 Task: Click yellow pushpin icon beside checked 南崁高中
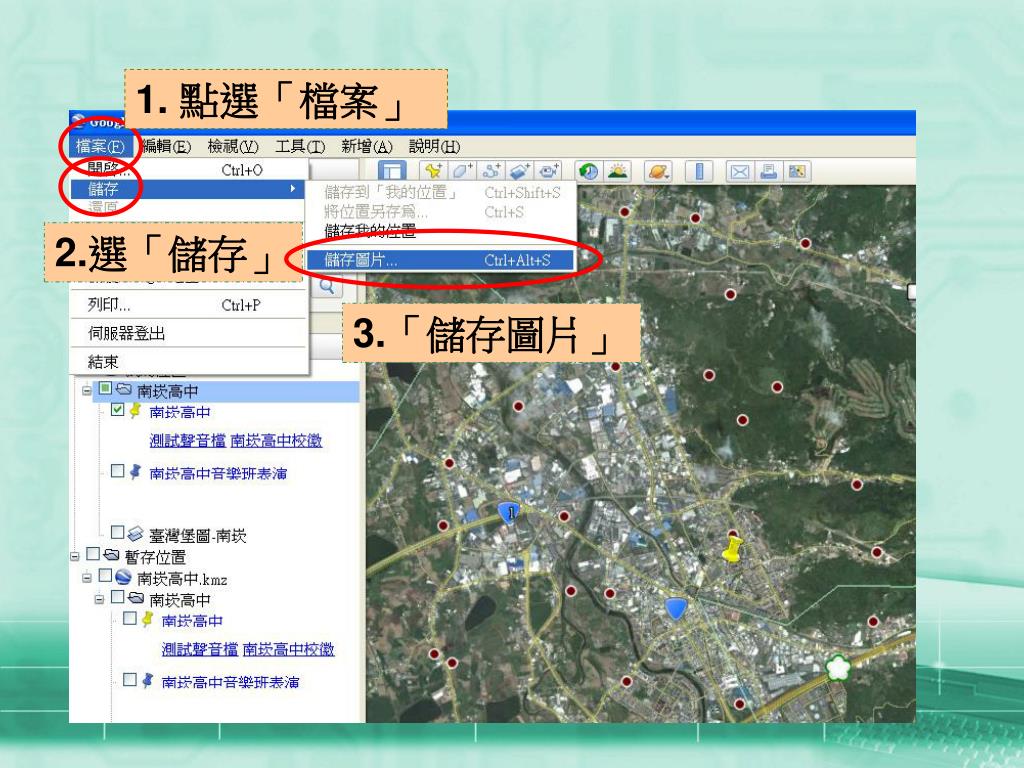pyautogui.click(x=135, y=410)
